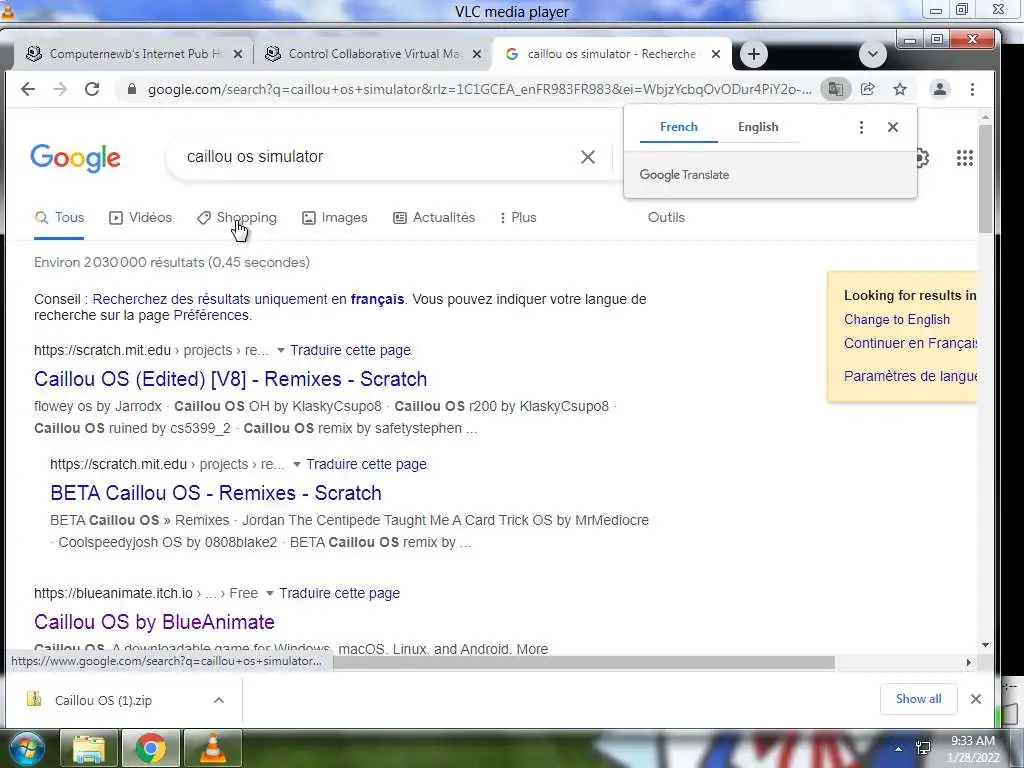Click horizontal scrollbar right arrow
Viewport: 1024px width, 768px height.
968,662
